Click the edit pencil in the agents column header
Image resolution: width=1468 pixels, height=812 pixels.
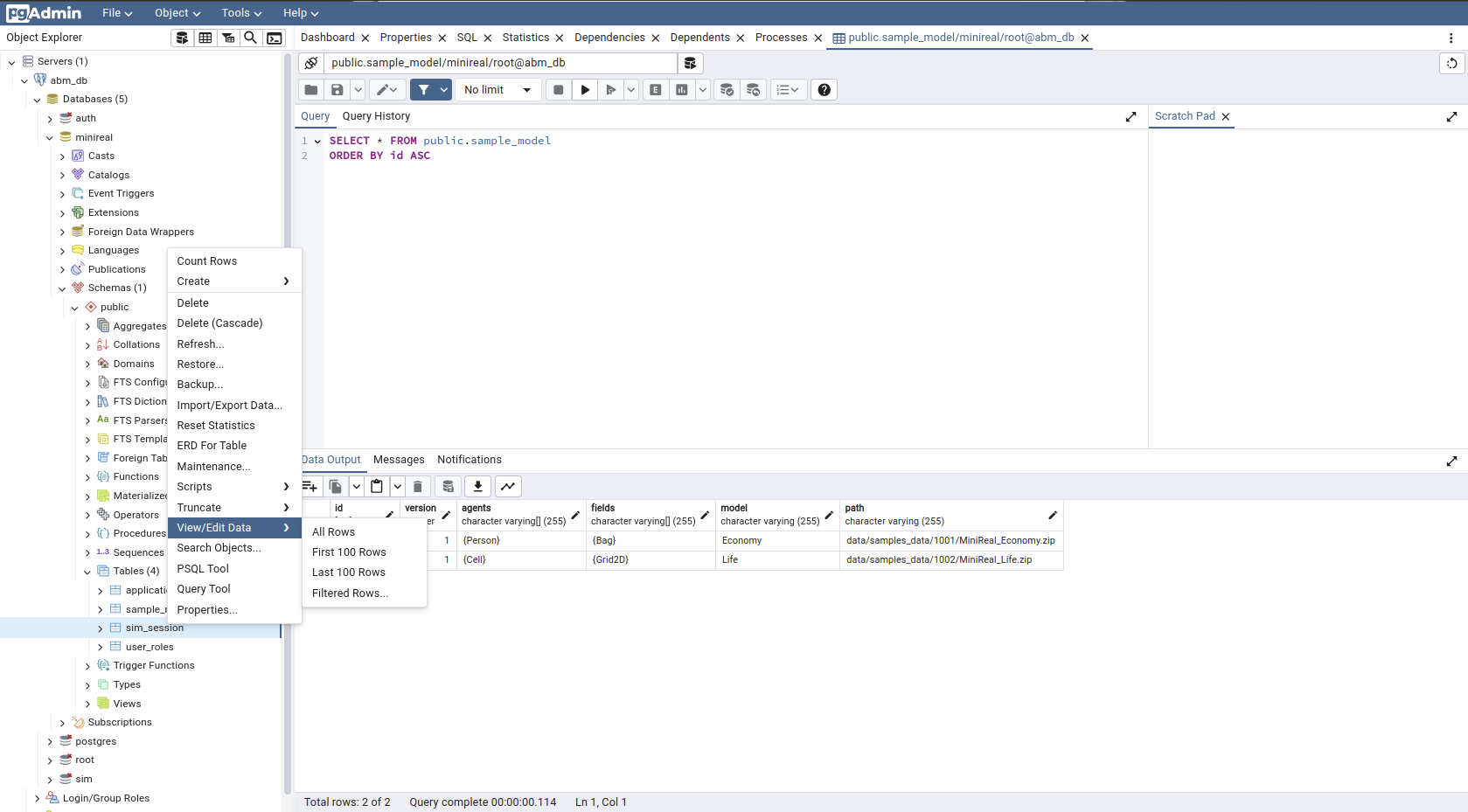575,515
